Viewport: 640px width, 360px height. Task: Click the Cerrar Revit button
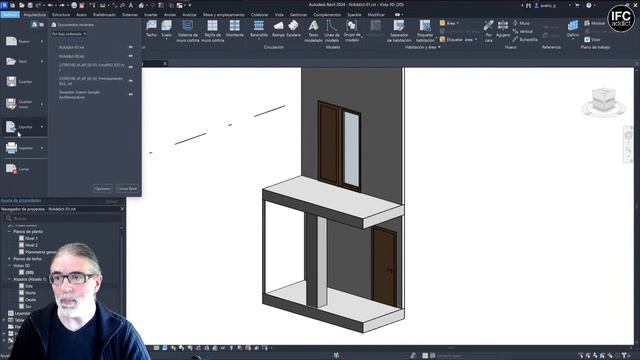(x=127, y=189)
